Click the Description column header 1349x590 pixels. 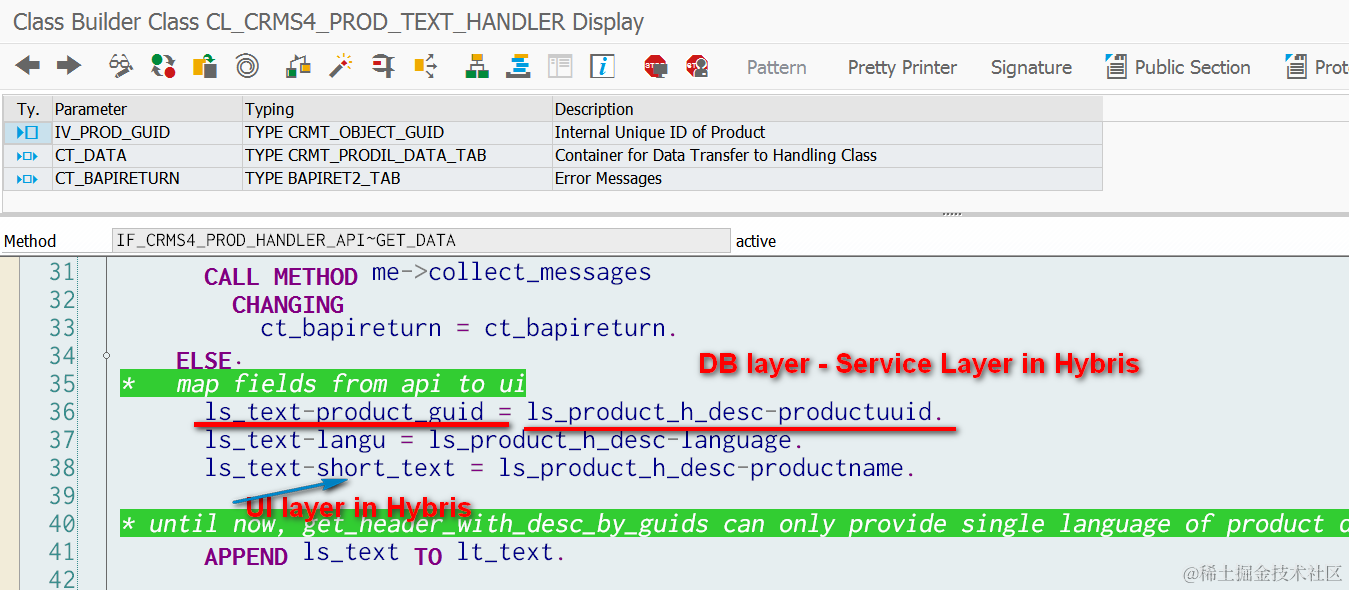pyautogui.click(x=827, y=109)
